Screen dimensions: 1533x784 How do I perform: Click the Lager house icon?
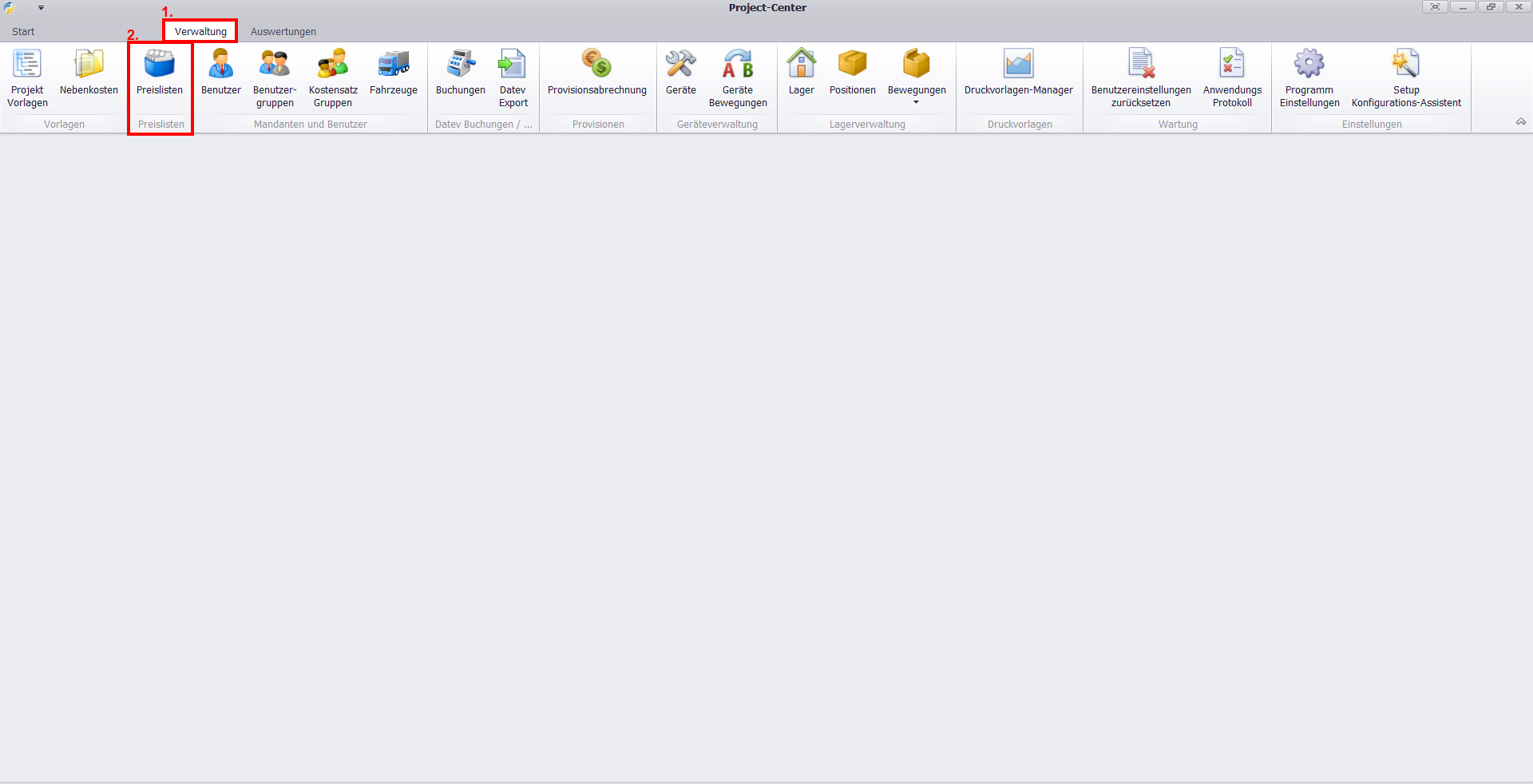click(x=801, y=64)
